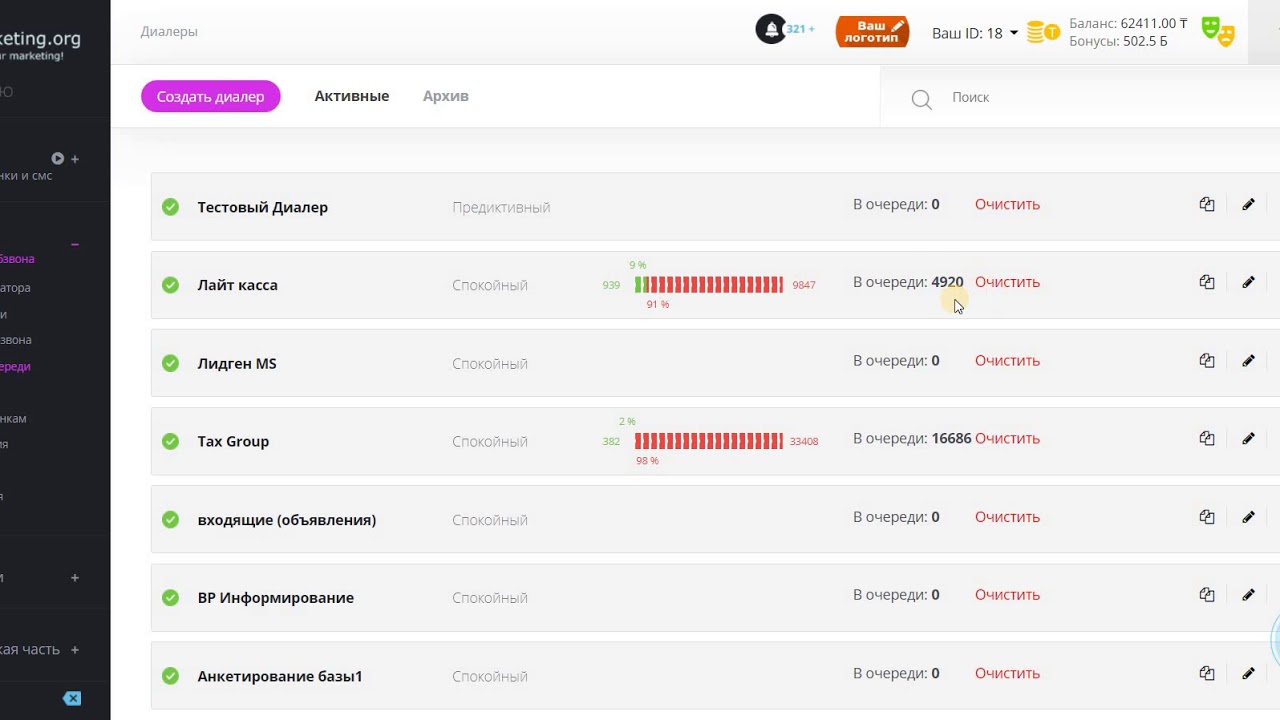1280x720 pixels.
Task: Copy the ВР Информирование dialer
Action: [1207, 594]
